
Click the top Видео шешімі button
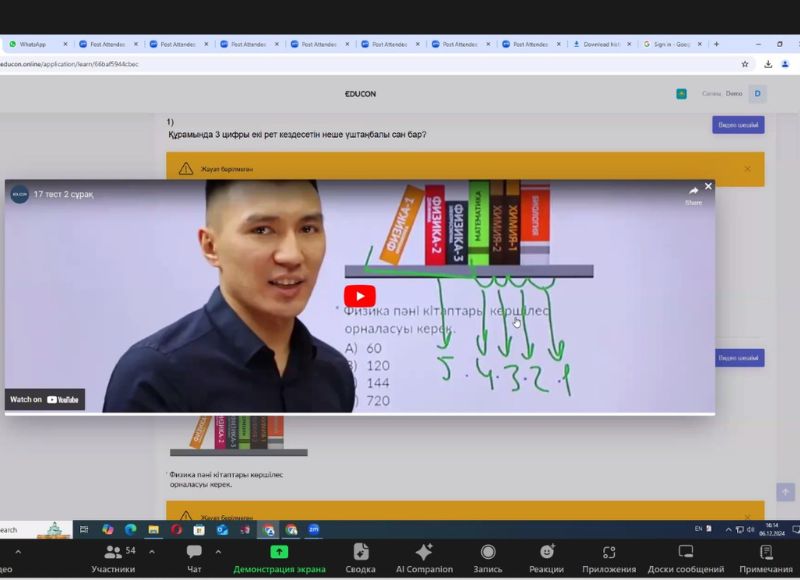(738, 125)
